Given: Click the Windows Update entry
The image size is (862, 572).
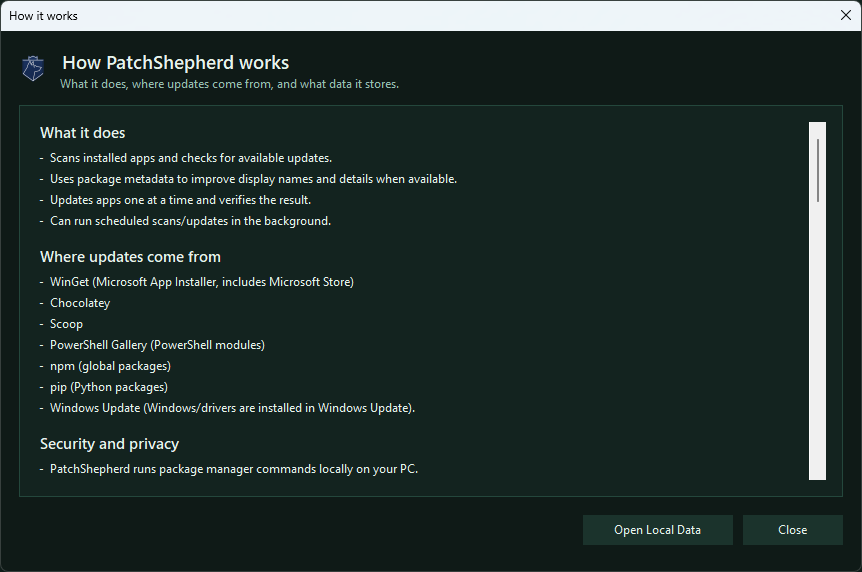Looking at the screenshot, I should tap(233, 408).
